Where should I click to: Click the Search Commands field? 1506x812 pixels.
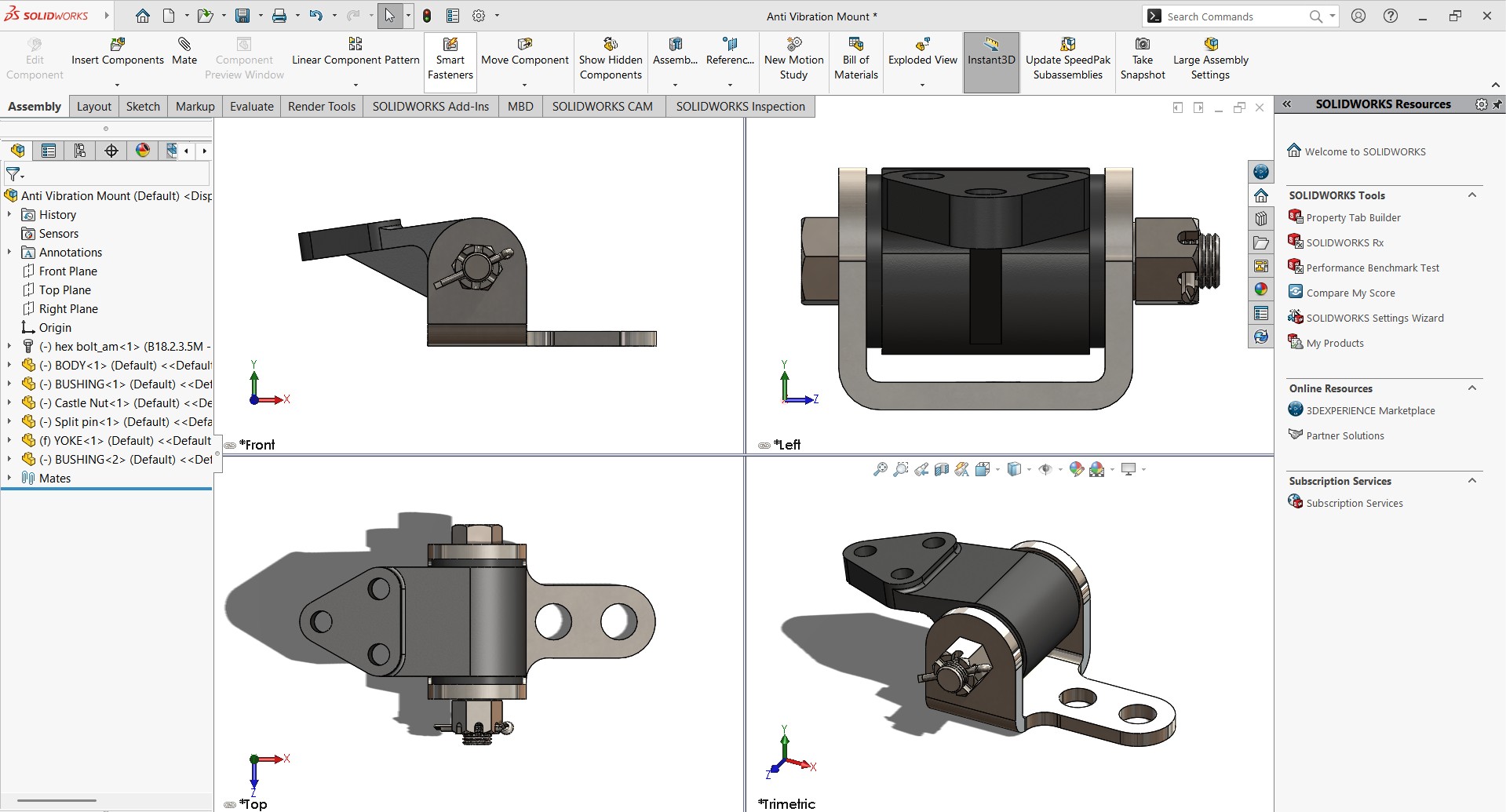(x=1236, y=16)
